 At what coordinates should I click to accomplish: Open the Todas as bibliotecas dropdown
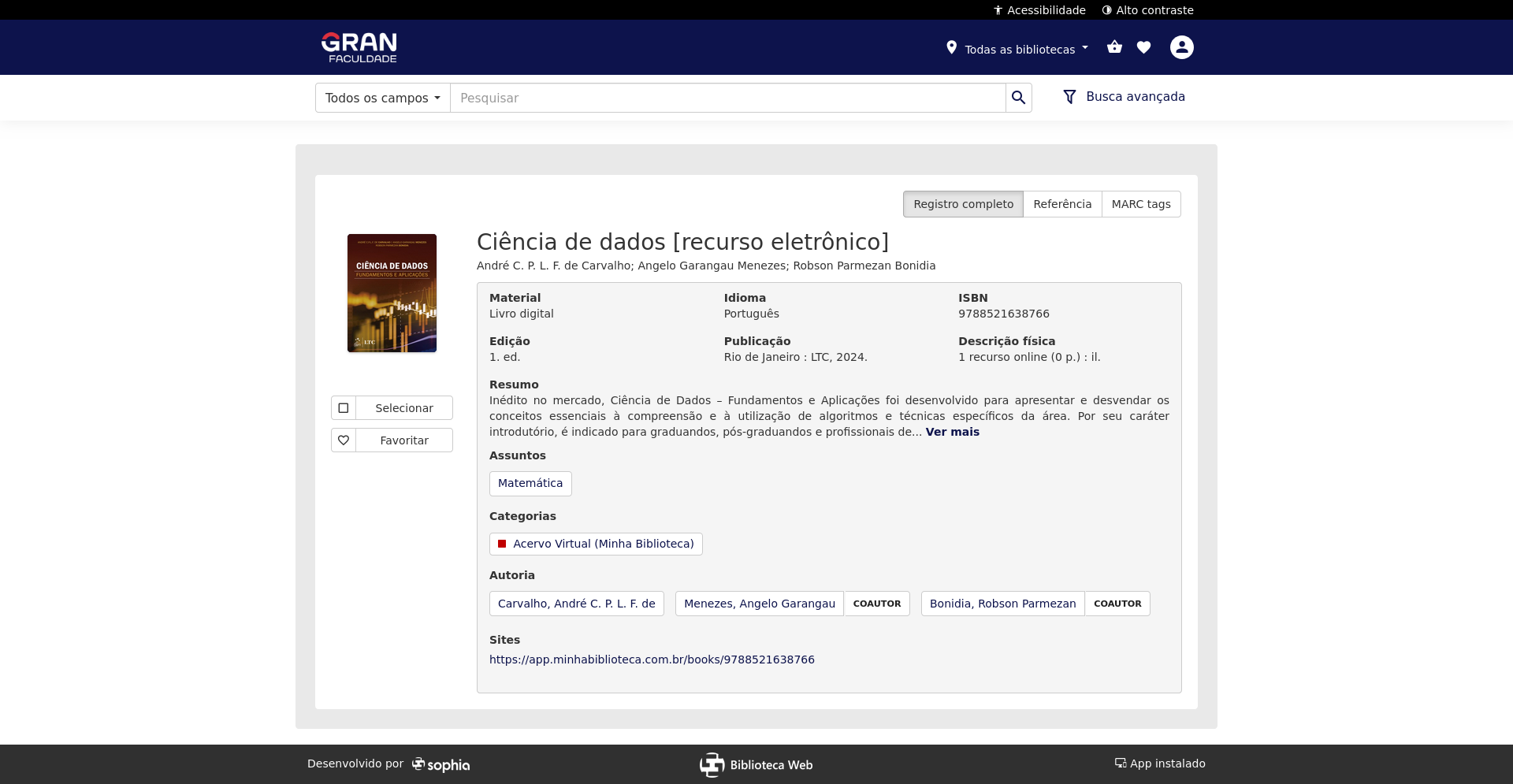click(1018, 49)
